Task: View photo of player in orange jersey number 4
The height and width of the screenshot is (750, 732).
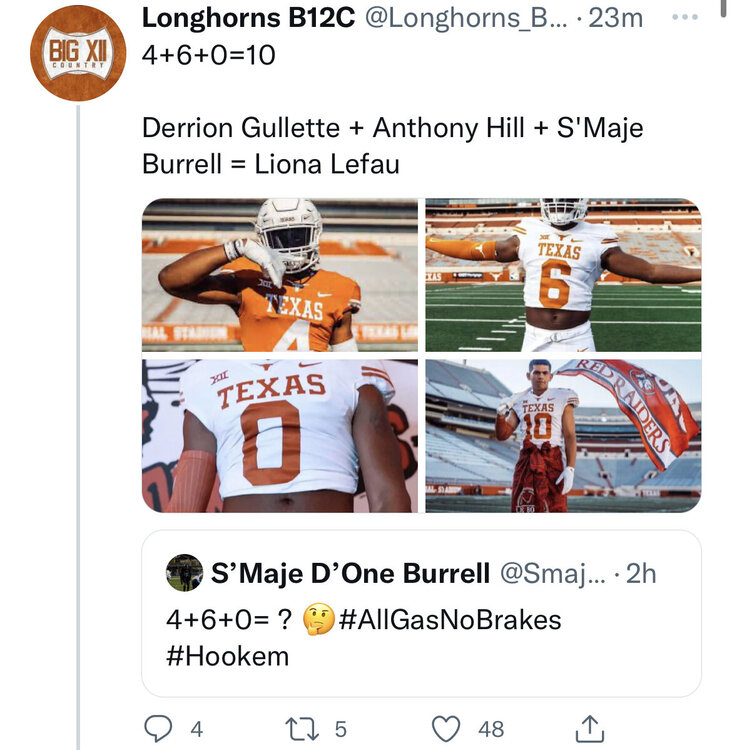Action: click(280, 275)
